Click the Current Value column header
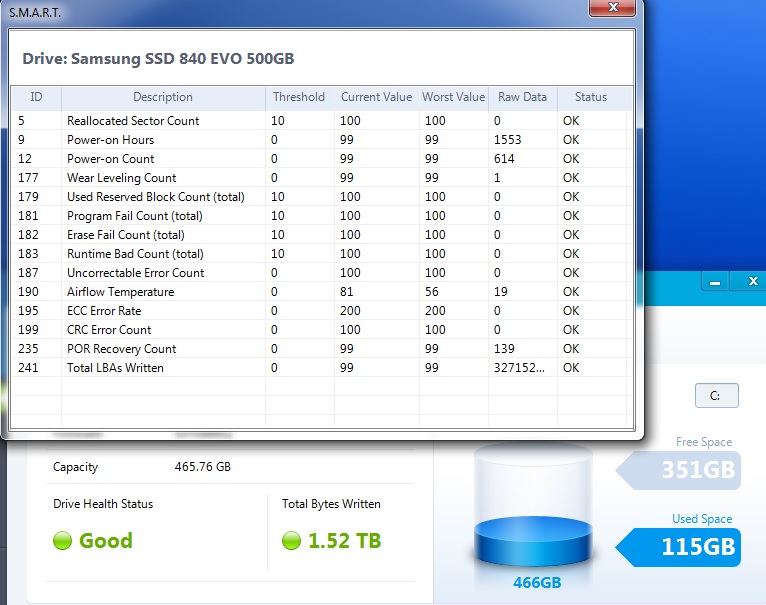The width and height of the screenshot is (766, 605). pyautogui.click(x=376, y=97)
